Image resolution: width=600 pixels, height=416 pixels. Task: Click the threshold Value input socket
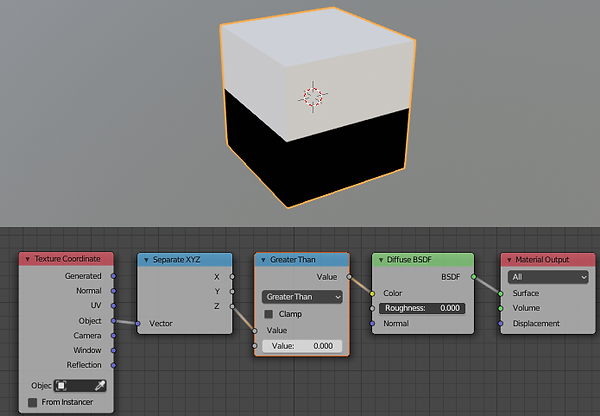click(255, 346)
